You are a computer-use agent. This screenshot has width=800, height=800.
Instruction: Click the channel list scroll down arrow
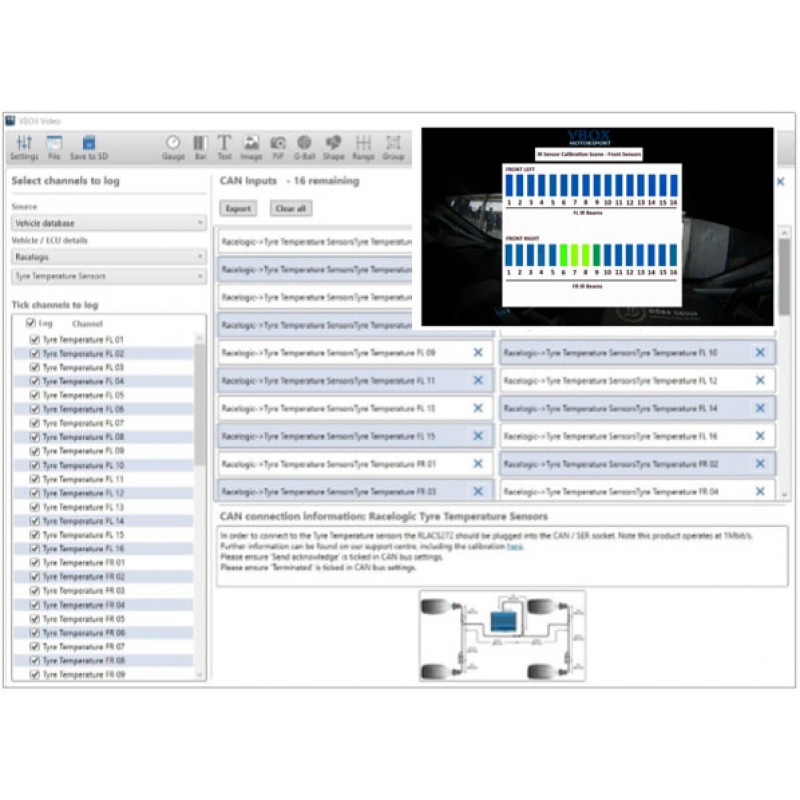coord(199,674)
